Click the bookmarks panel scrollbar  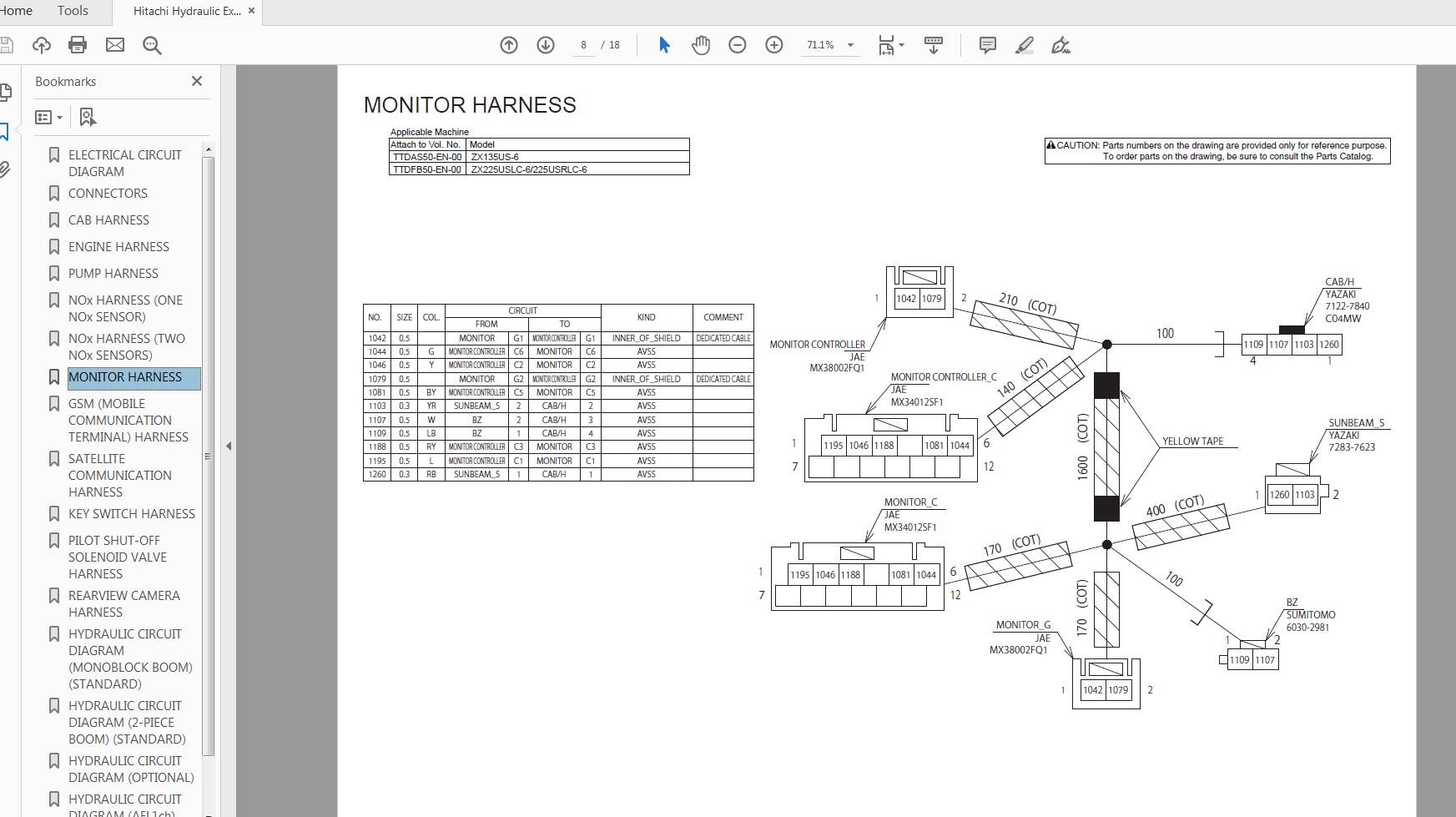tap(209, 456)
